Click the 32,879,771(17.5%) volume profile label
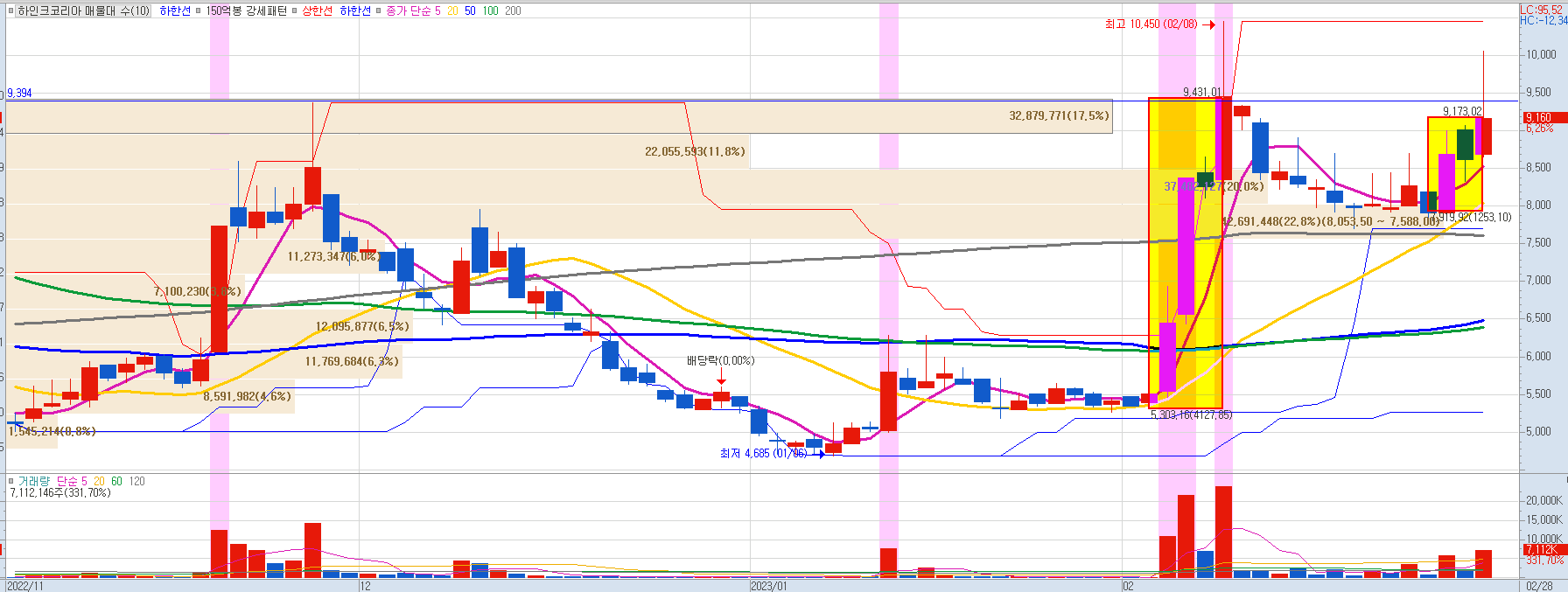This screenshot has height=592, width=1568. tap(1059, 115)
